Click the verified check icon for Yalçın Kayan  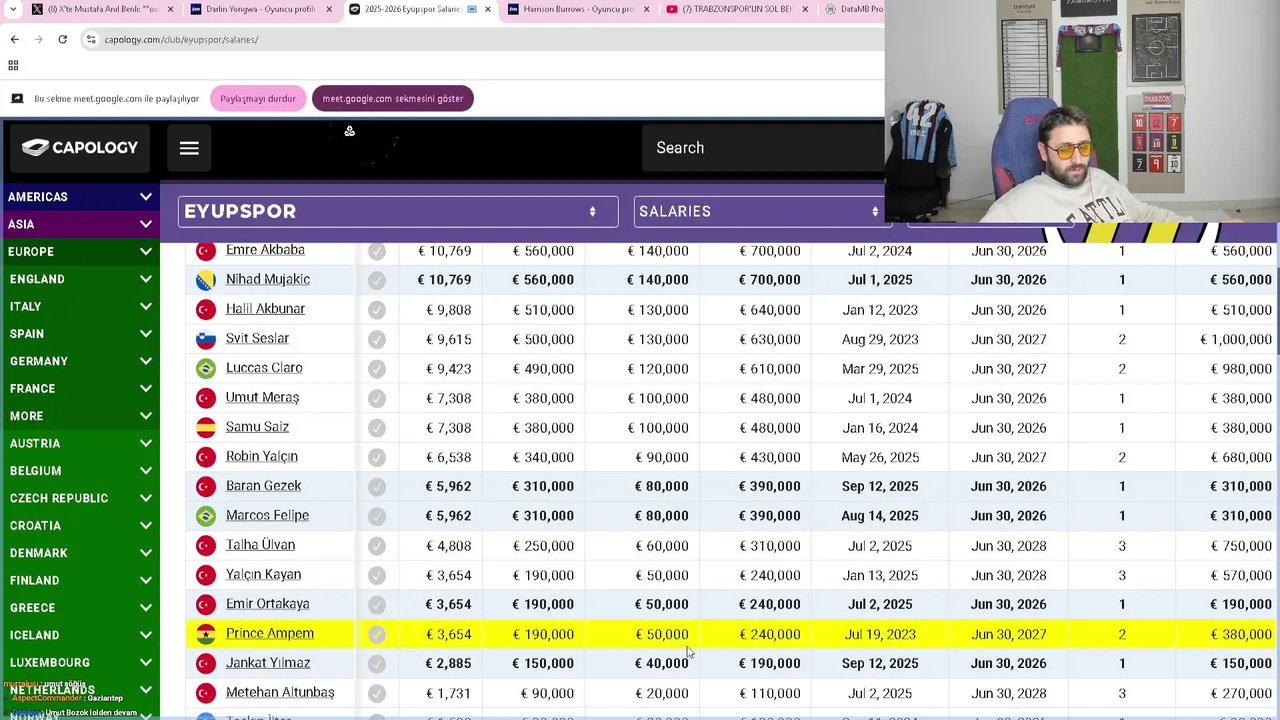pos(377,575)
